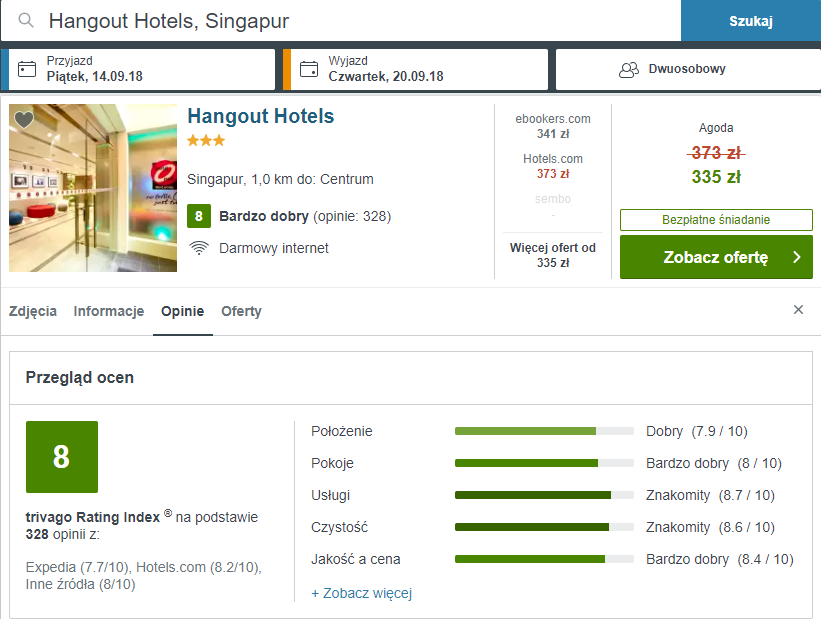Click the Darmowy internet wifi icon

point(198,248)
